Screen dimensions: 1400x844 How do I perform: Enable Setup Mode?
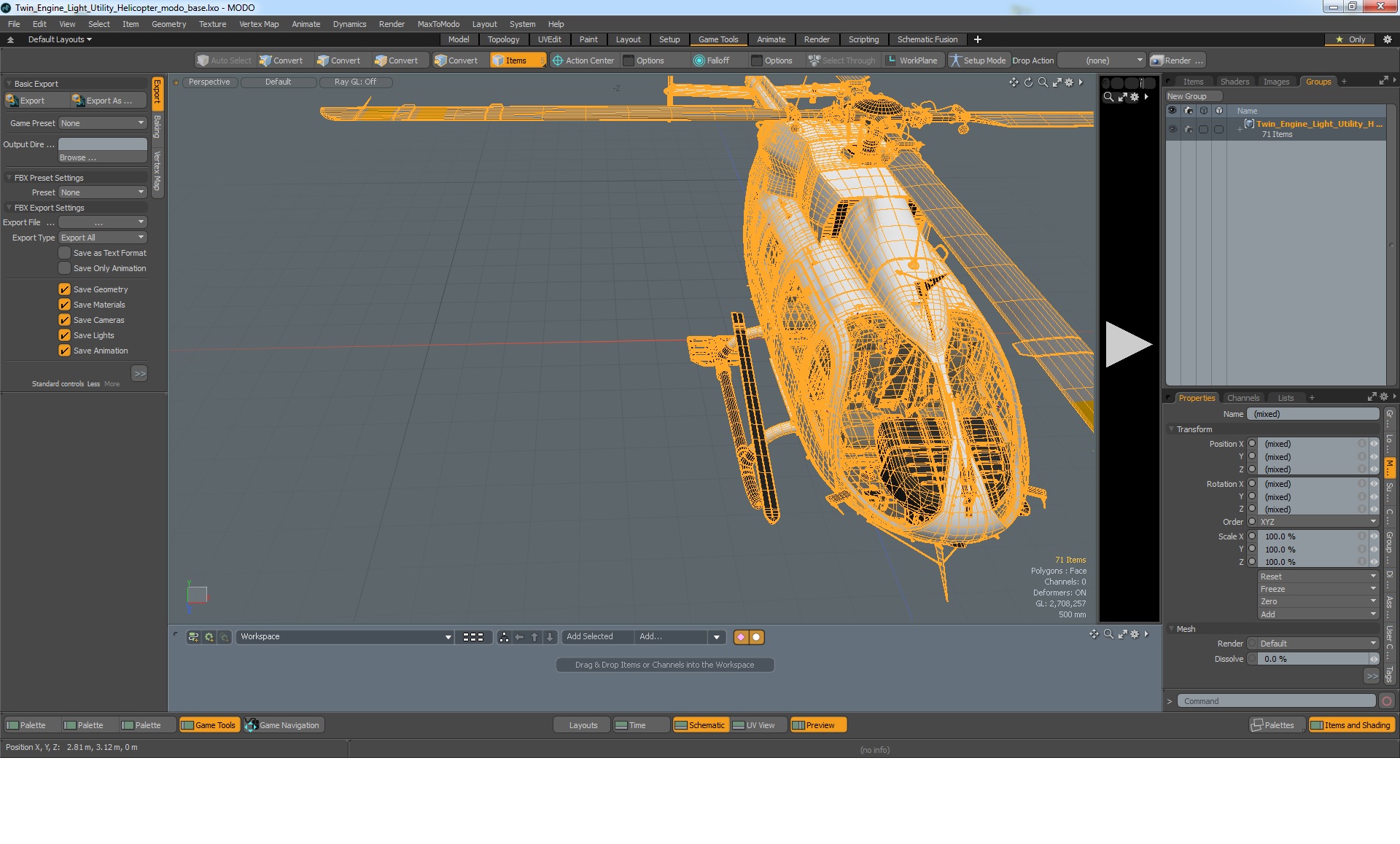tap(977, 60)
